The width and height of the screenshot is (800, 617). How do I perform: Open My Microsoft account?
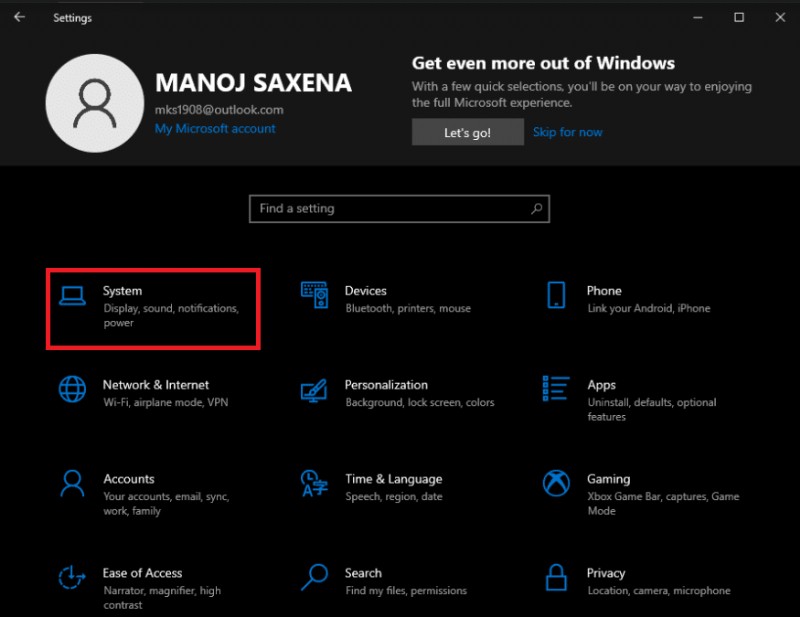(215, 128)
